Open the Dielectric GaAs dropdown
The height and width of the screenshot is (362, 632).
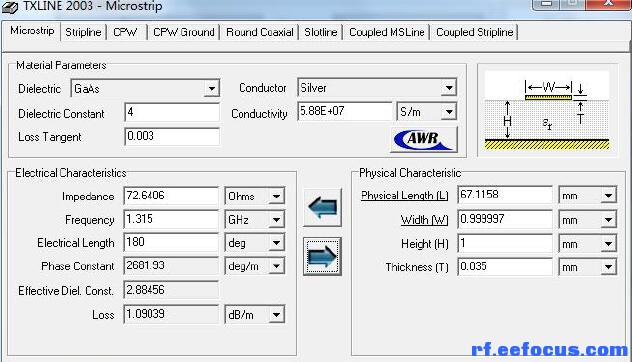pyautogui.click(x=211, y=88)
